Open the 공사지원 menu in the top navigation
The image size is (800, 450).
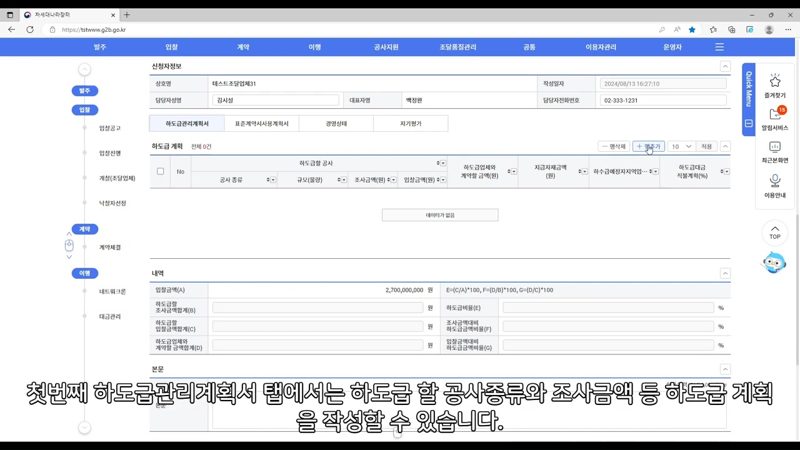click(386, 47)
